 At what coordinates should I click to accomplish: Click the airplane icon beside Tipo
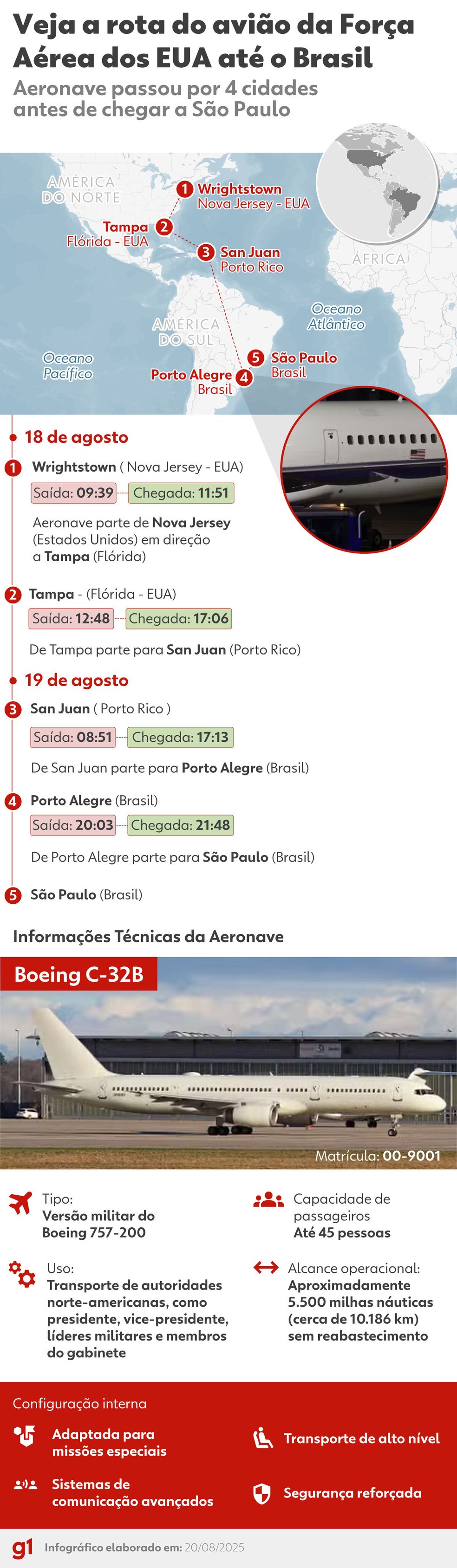tap(21, 1203)
